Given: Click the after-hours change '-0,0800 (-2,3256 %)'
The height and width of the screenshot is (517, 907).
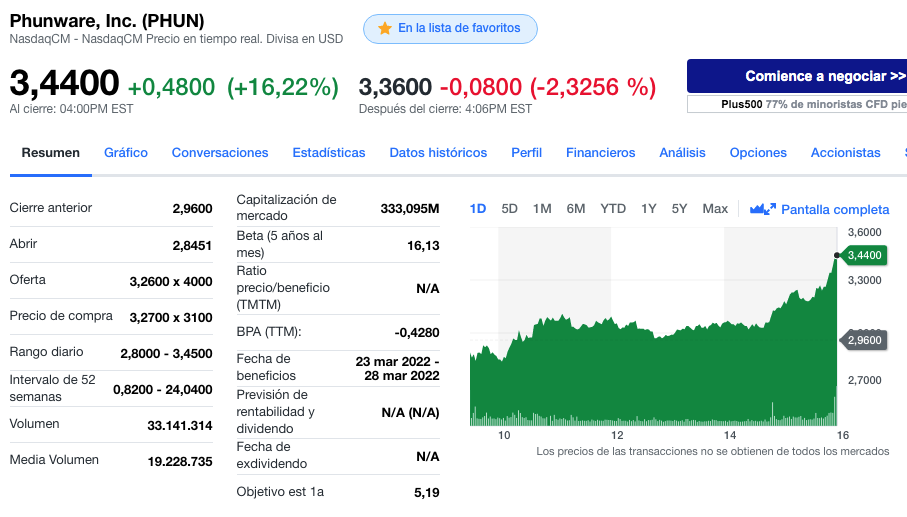Looking at the screenshot, I should (548, 87).
